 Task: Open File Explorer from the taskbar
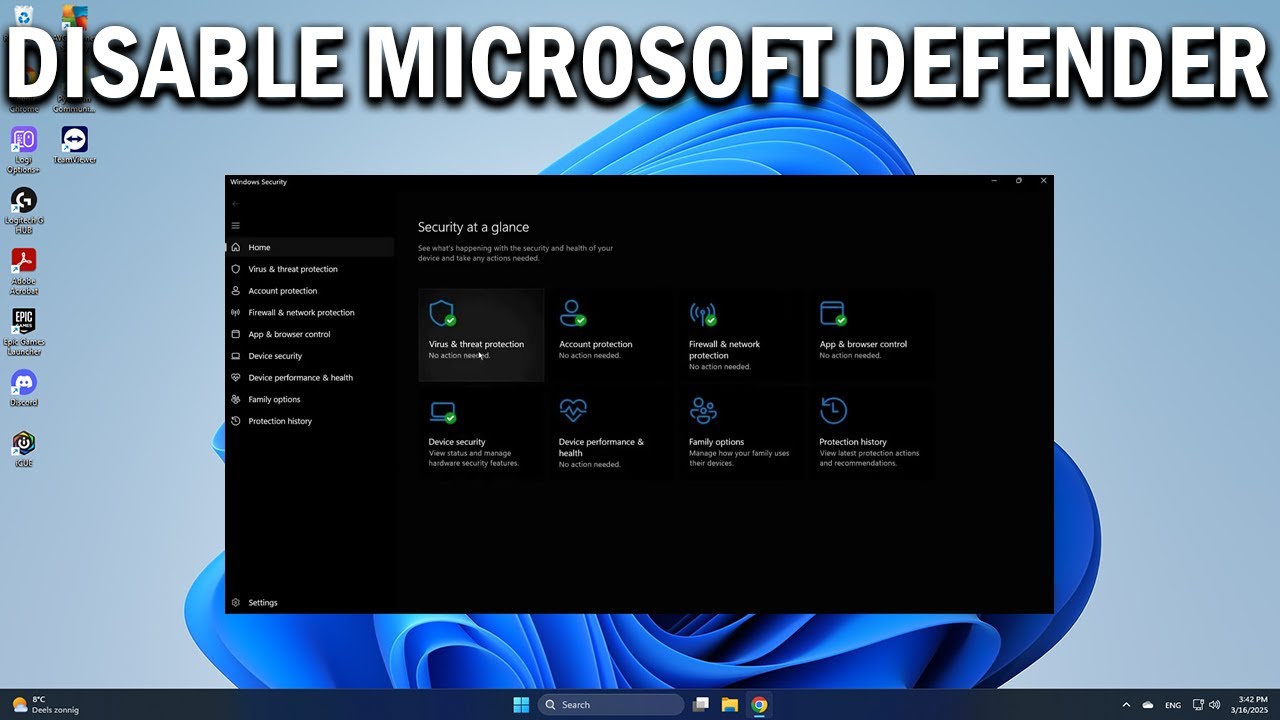click(x=730, y=705)
